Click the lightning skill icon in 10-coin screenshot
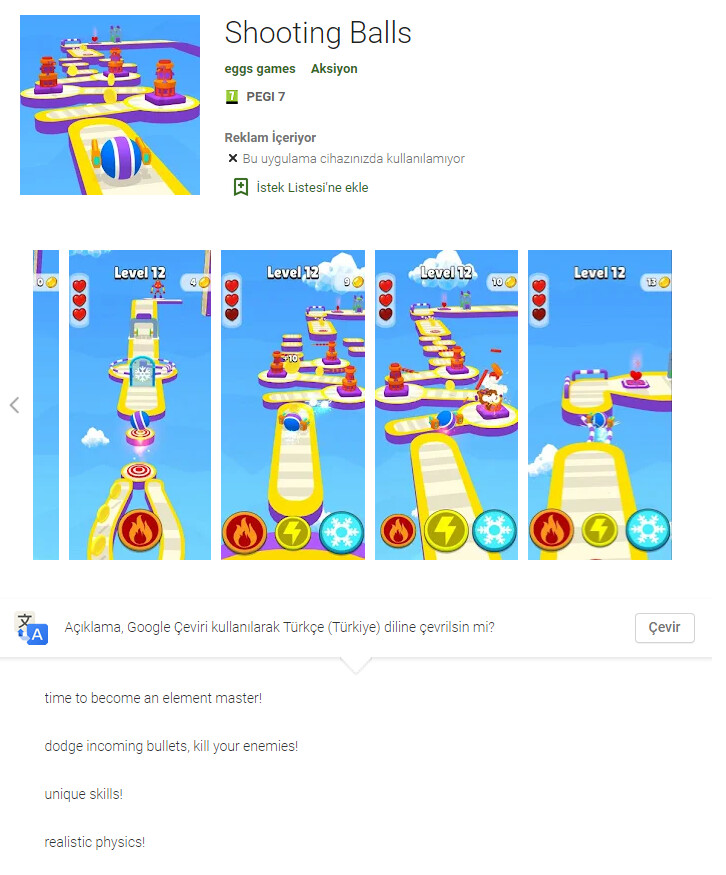 [x=445, y=531]
